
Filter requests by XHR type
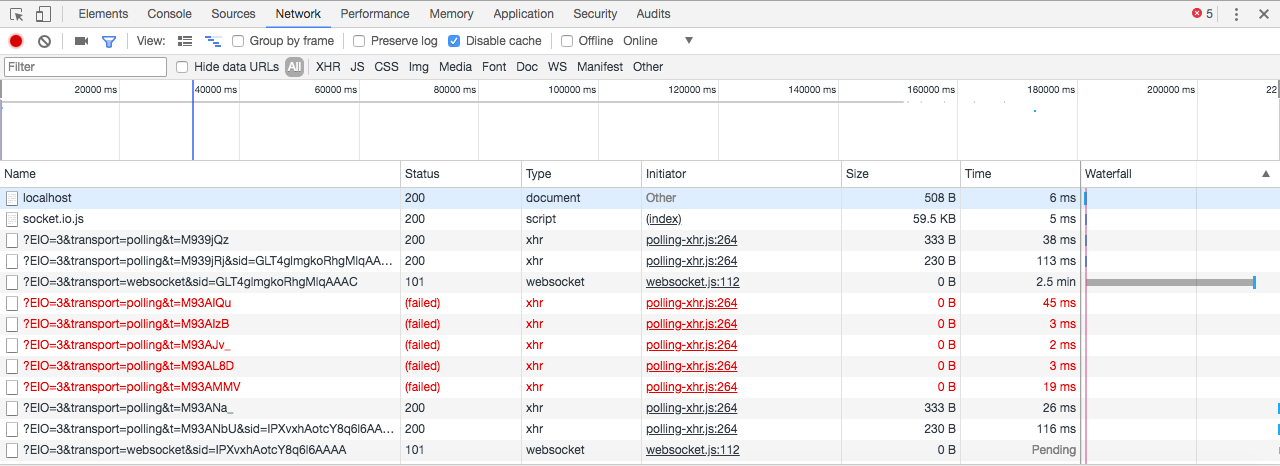[328, 67]
